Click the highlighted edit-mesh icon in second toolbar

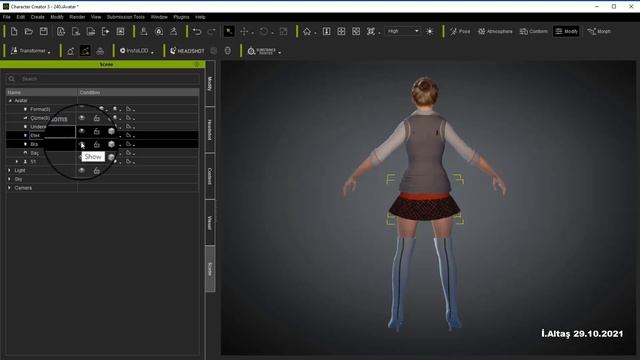click(x=85, y=51)
